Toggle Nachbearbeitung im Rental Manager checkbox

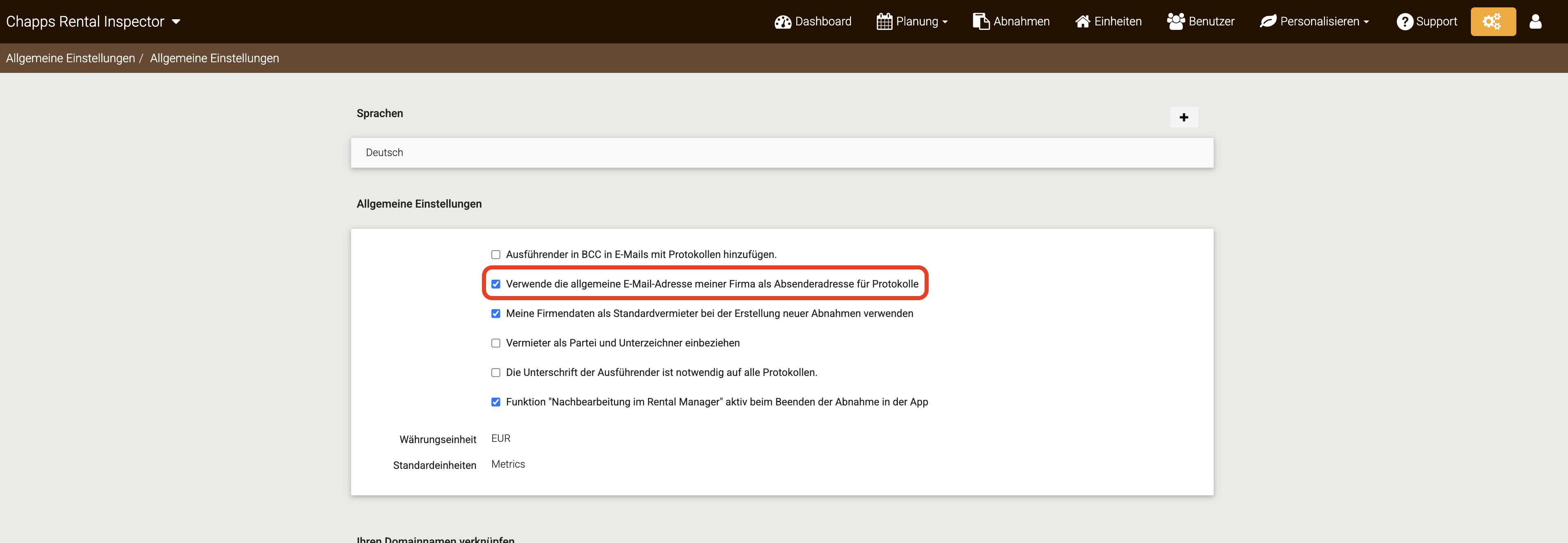495,402
